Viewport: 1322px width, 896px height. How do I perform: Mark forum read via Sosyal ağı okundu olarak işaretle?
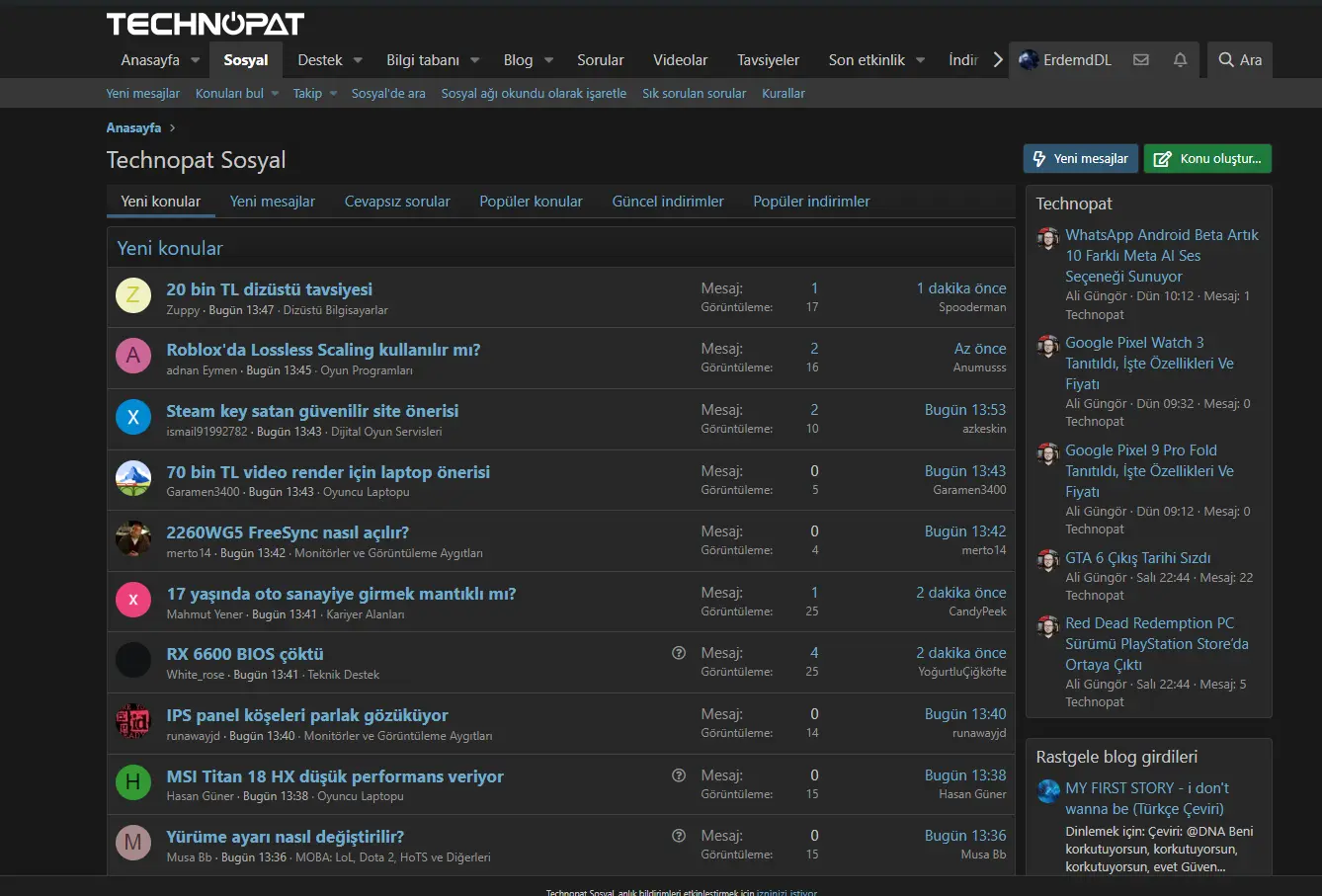pos(534,93)
